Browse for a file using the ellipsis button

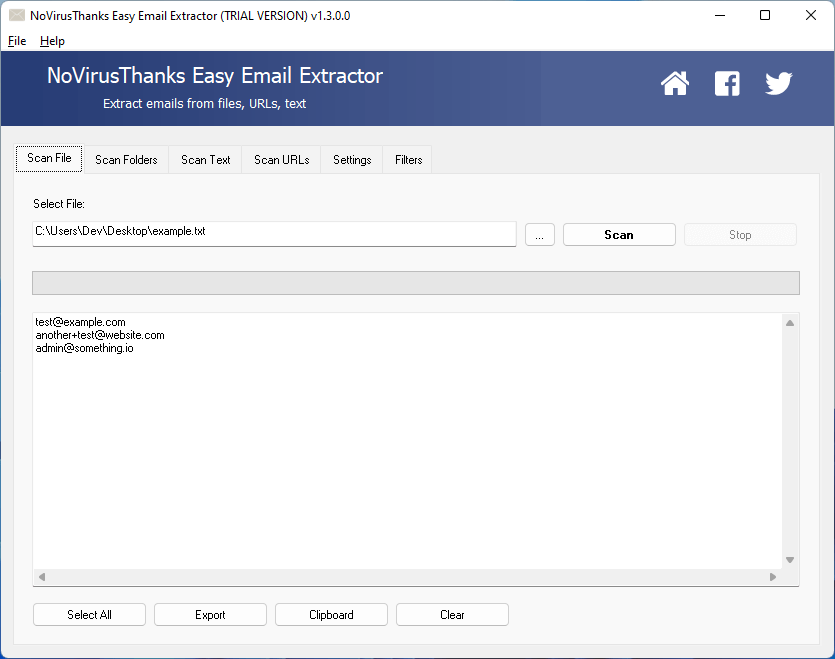pos(539,234)
